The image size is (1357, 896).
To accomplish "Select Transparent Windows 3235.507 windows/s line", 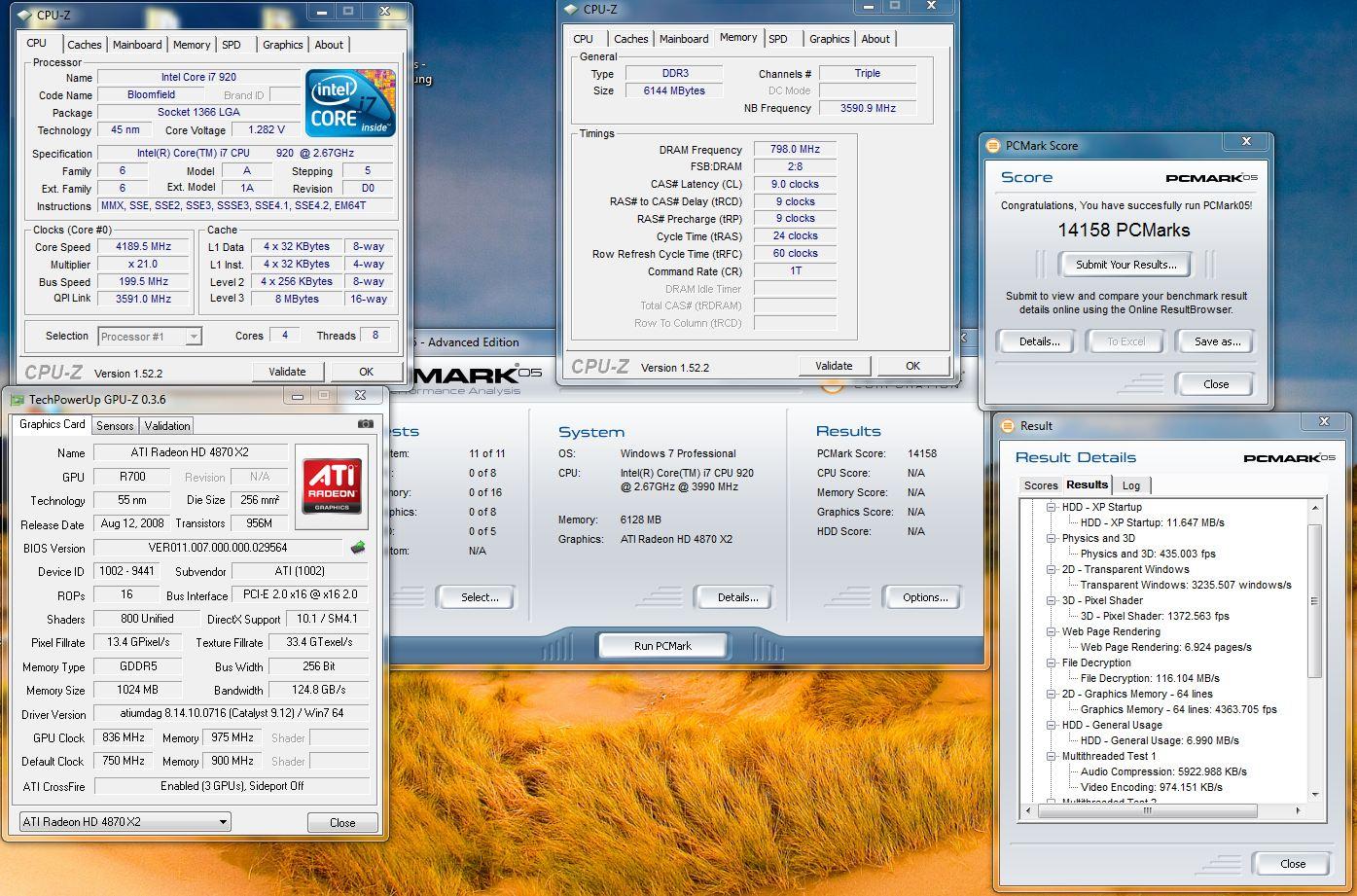I will click(x=1186, y=585).
